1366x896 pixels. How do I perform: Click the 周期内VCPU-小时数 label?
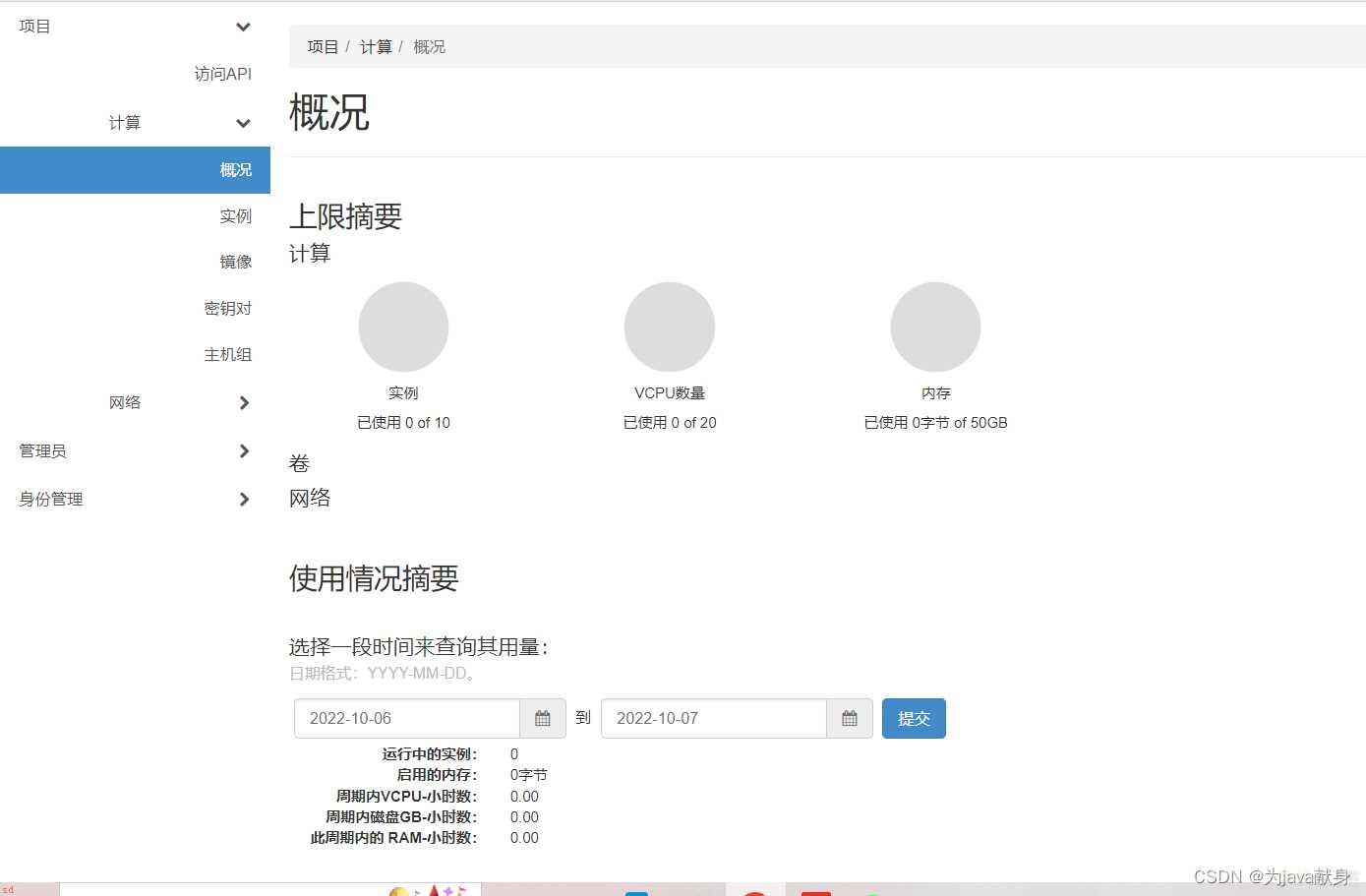(x=406, y=797)
